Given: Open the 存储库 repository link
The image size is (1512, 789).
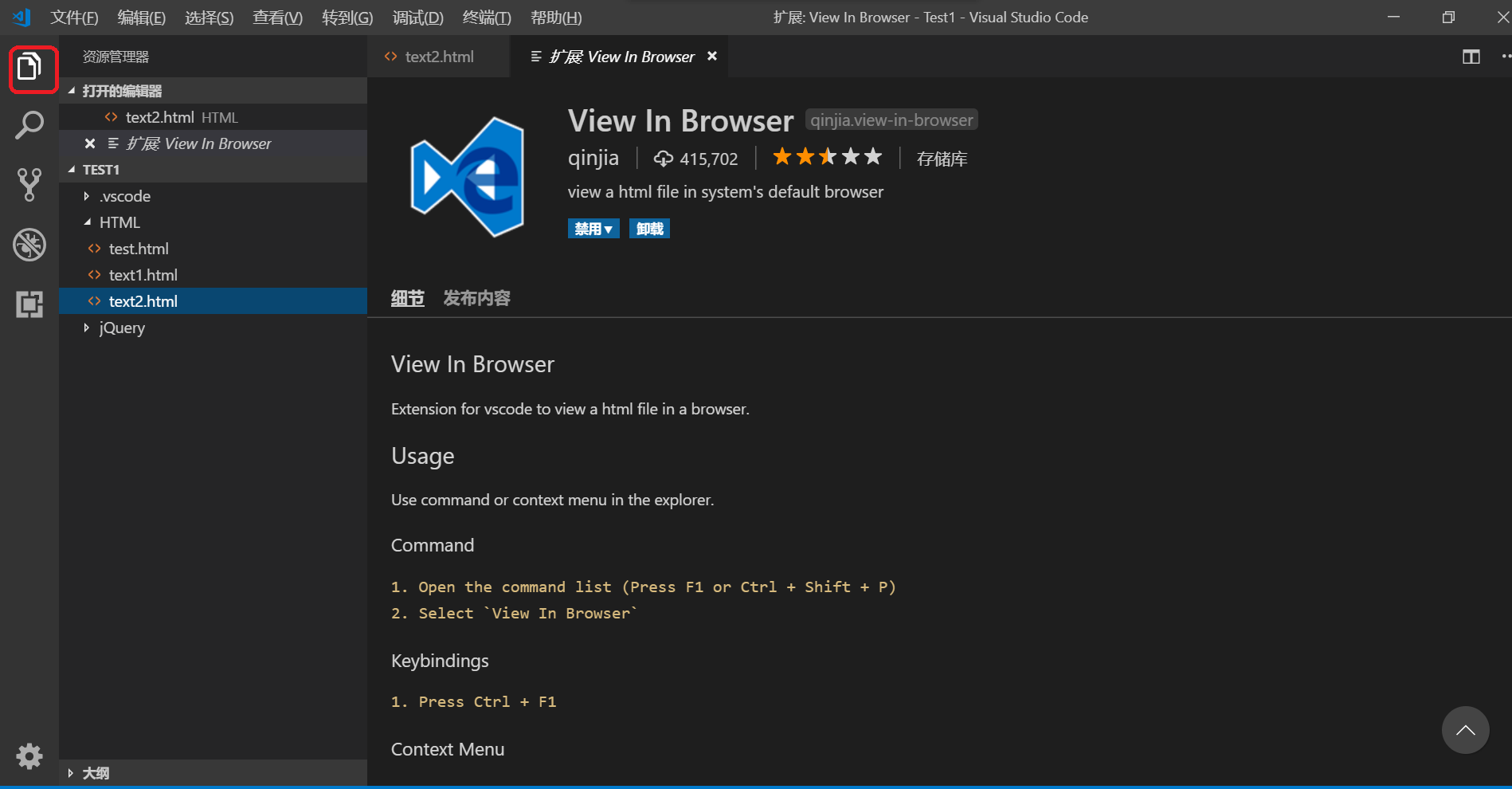Looking at the screenshot, I should pyautogui.click(x=941, y=158).
